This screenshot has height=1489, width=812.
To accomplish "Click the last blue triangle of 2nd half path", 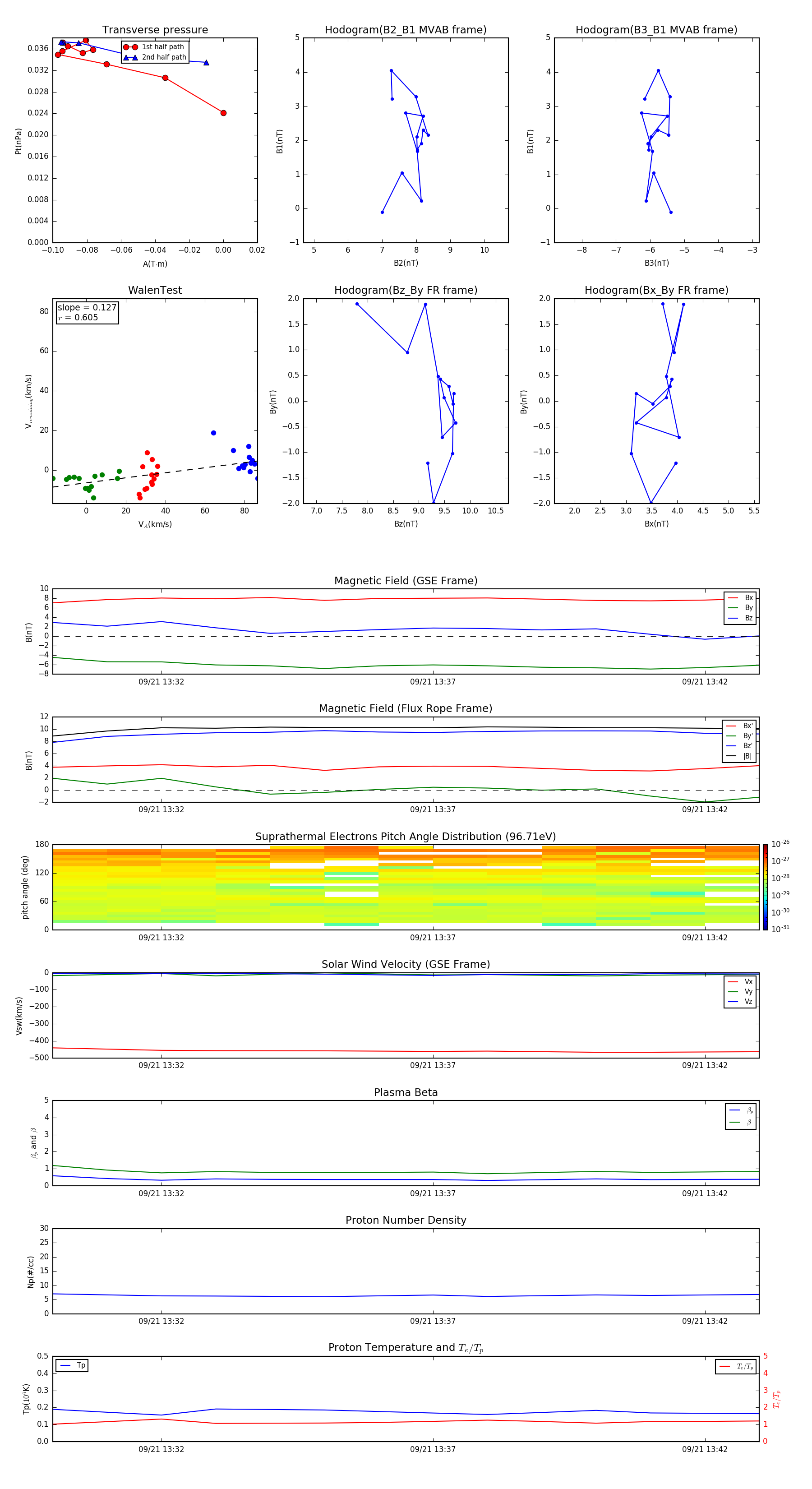I will click(x=206, y=62).
